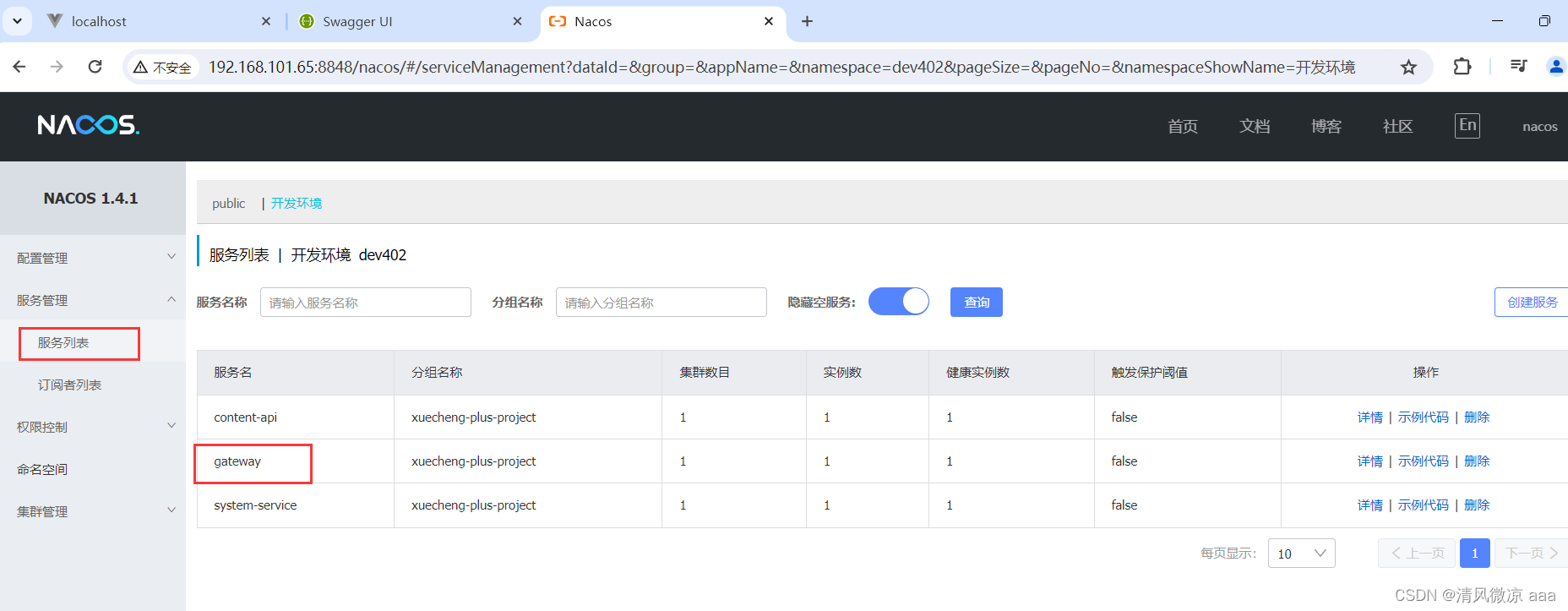Open the 博客 header link
Viewport: 1568px width, 611px height.
tap(1326, 126)
